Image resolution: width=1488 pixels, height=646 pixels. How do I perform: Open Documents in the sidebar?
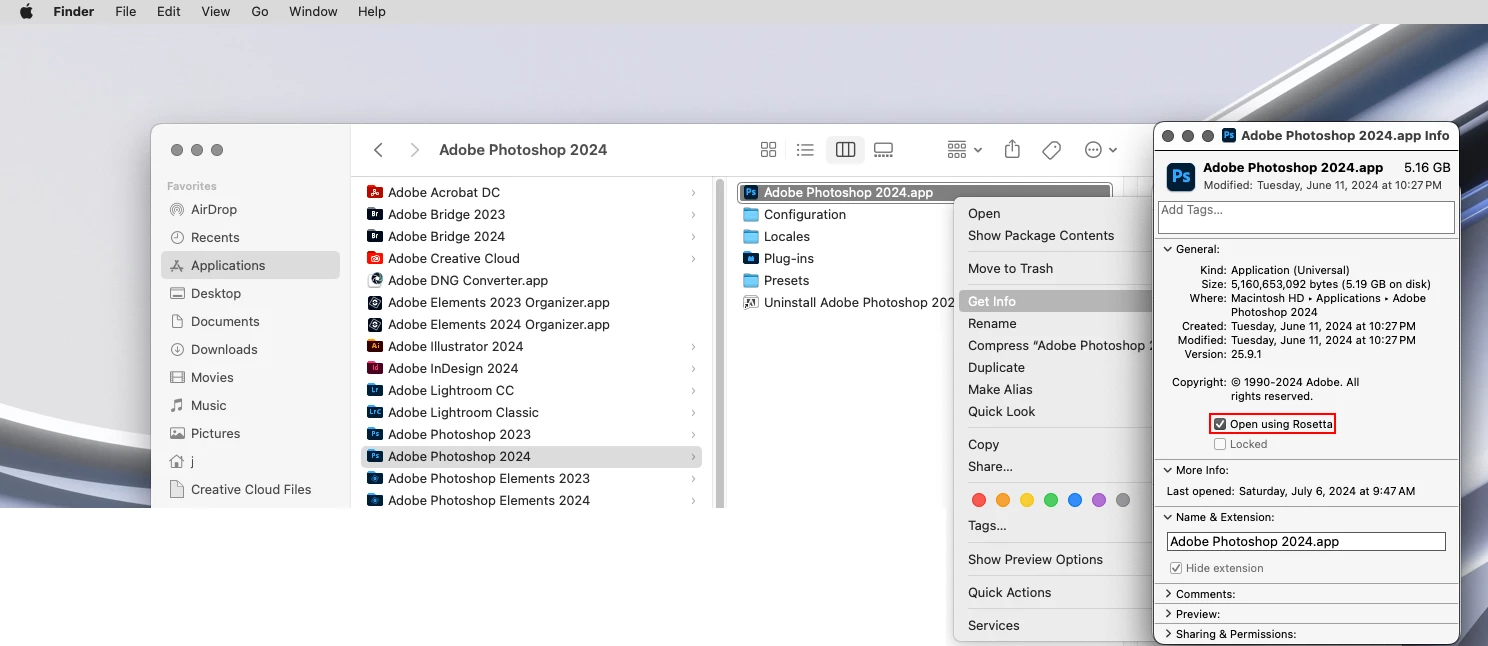[250, 321]
